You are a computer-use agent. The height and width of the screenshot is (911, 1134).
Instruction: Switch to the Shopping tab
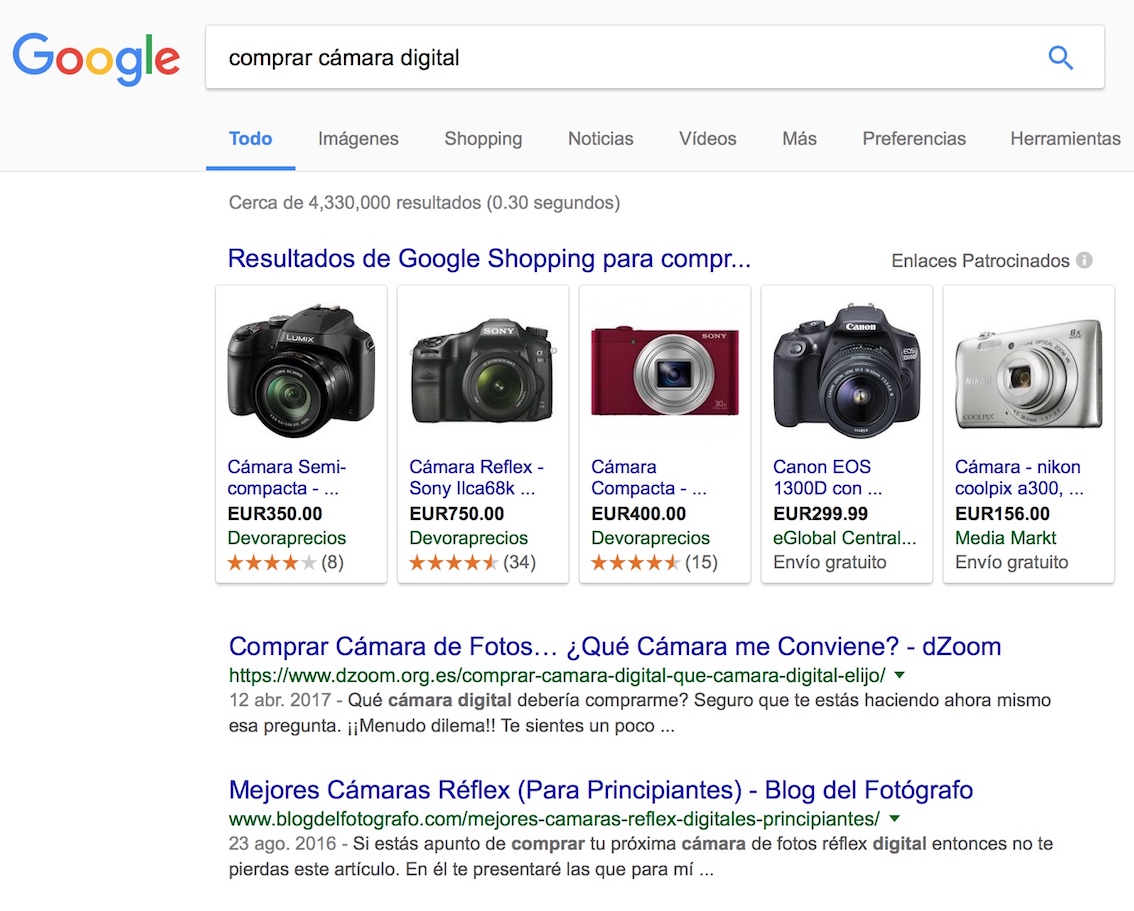(483, 139)
